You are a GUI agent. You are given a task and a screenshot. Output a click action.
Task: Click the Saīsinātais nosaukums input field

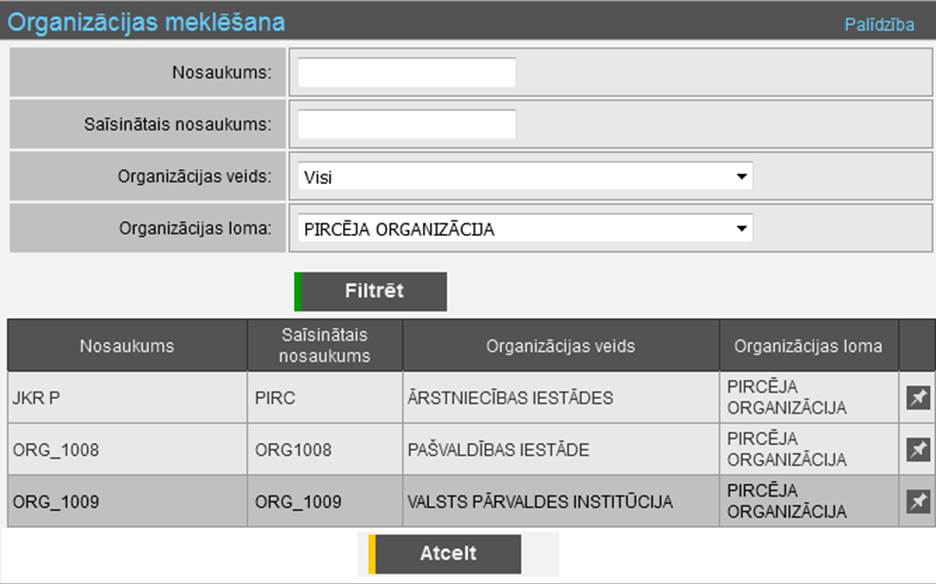click(x=407, y=125)
